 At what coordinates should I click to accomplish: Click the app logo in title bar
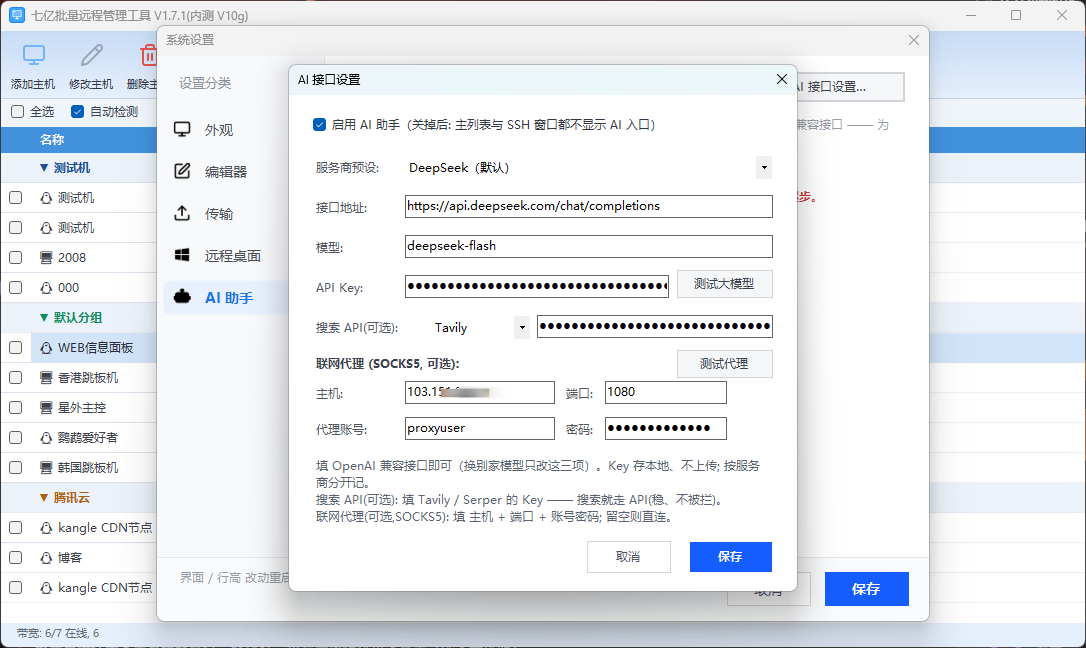17,15
